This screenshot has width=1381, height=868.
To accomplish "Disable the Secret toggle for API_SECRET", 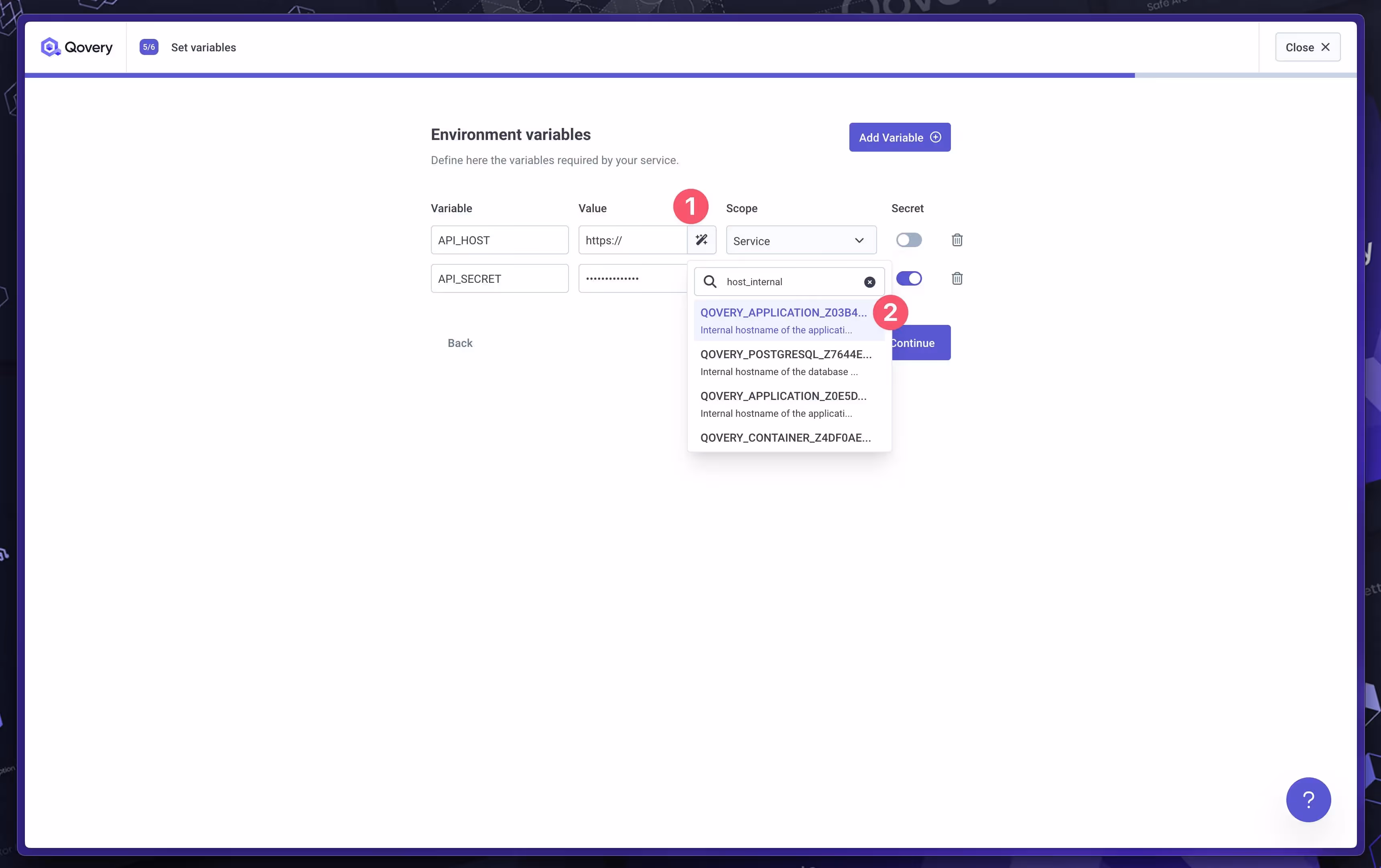I will tap(908, 279).
